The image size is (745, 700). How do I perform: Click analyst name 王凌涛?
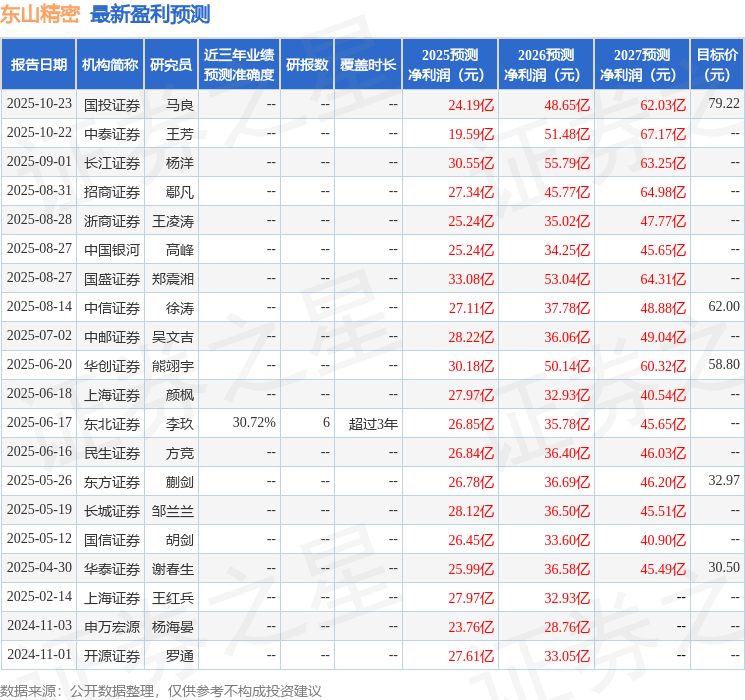[x=173, y=221]
